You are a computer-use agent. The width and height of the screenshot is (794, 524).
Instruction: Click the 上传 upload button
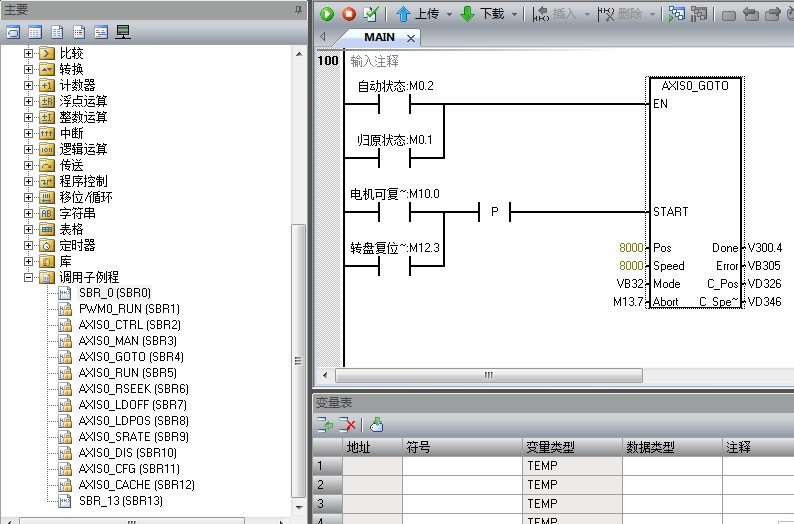417,14
